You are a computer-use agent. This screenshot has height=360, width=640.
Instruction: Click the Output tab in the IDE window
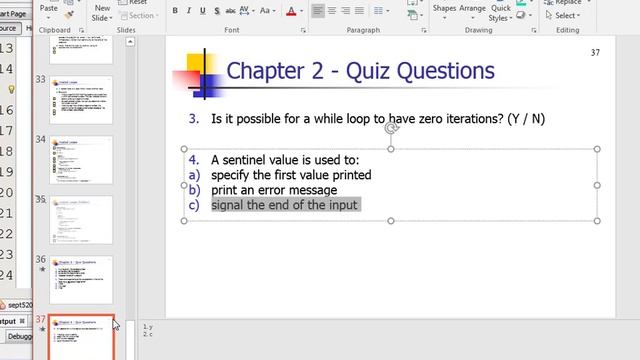tap(8, 321)
